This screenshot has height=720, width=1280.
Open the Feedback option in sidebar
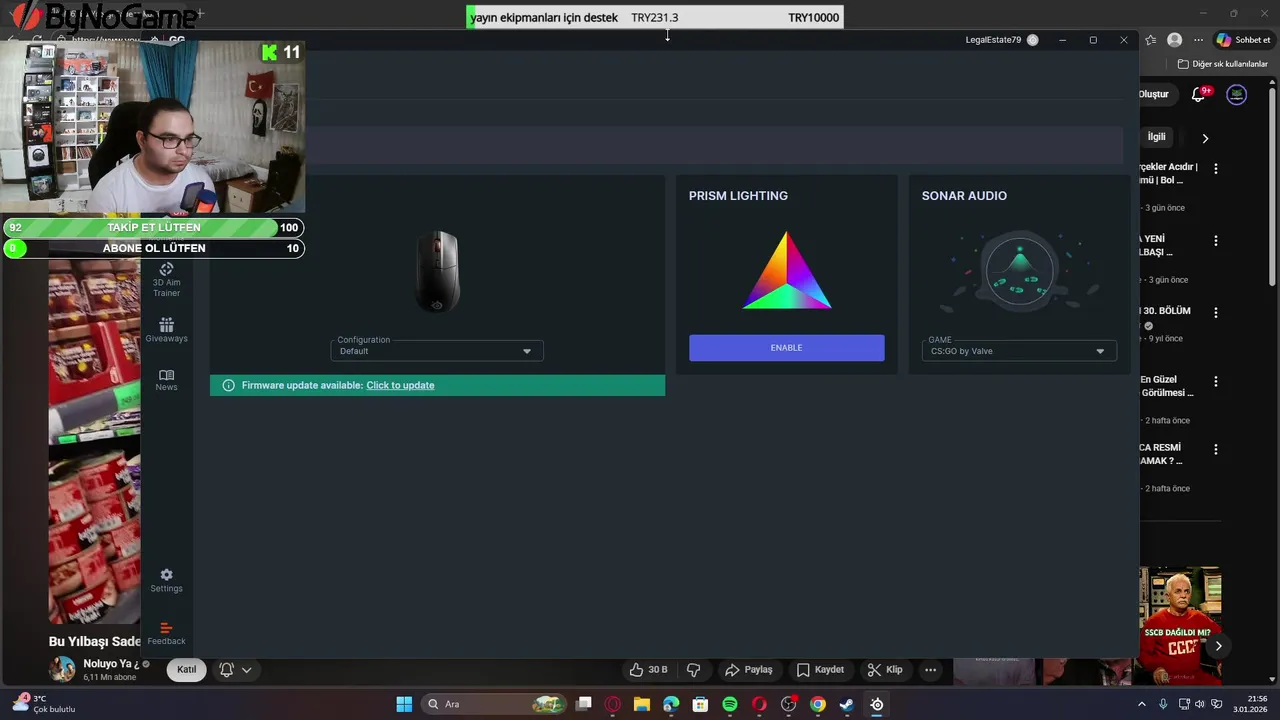(166, 634)
